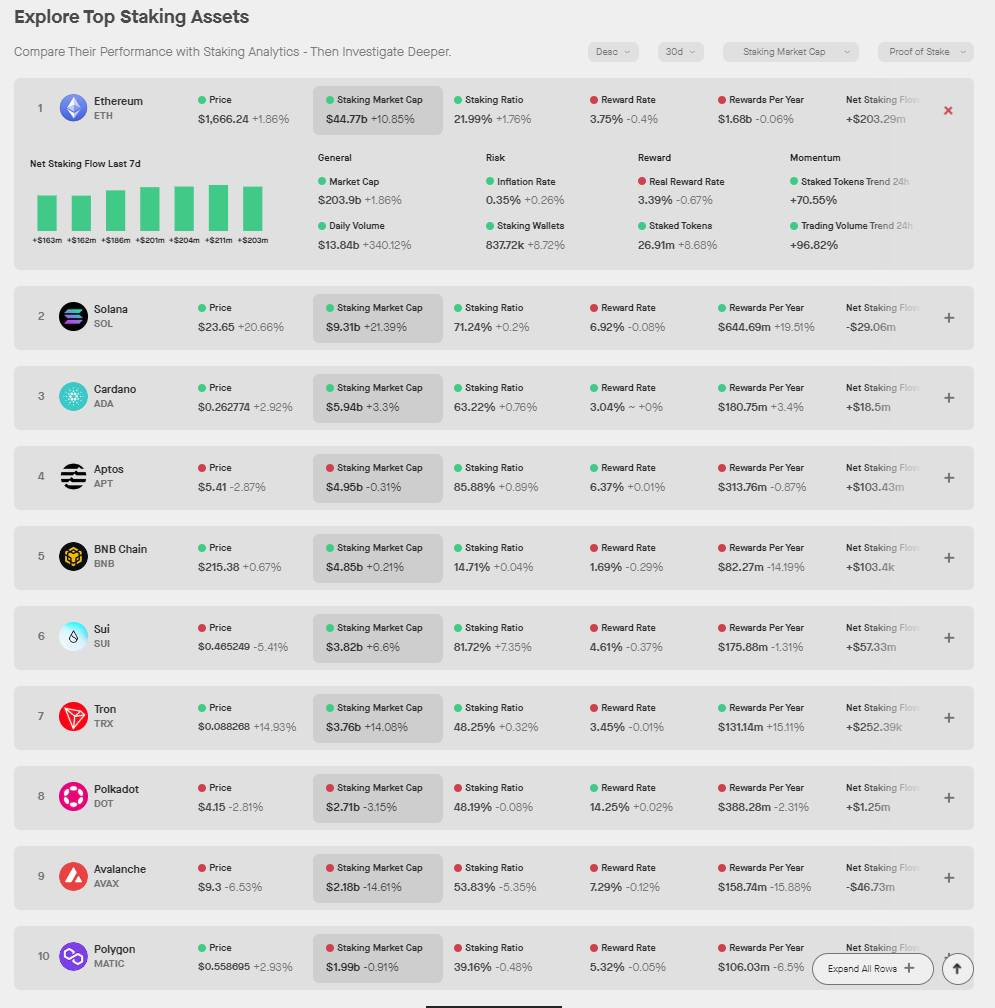
Task: Expand the Sui row details
Action: [949, 638]
